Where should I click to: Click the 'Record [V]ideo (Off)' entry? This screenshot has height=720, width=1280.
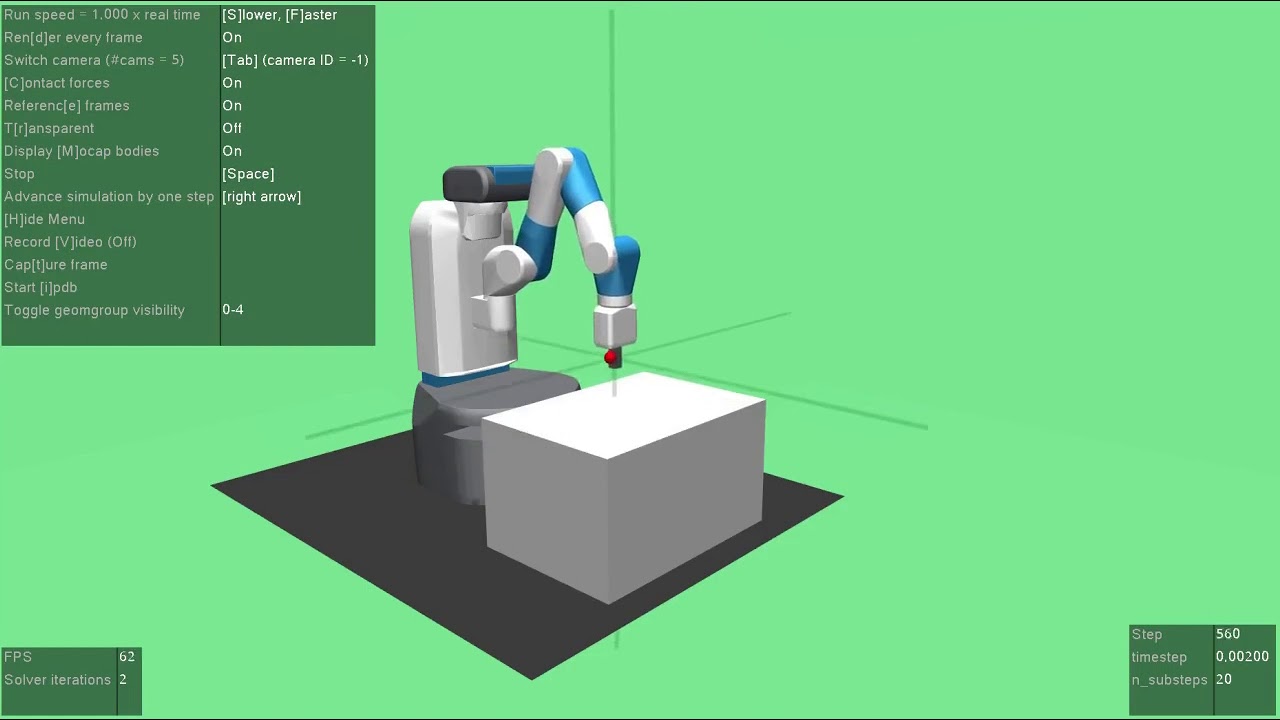70,242
